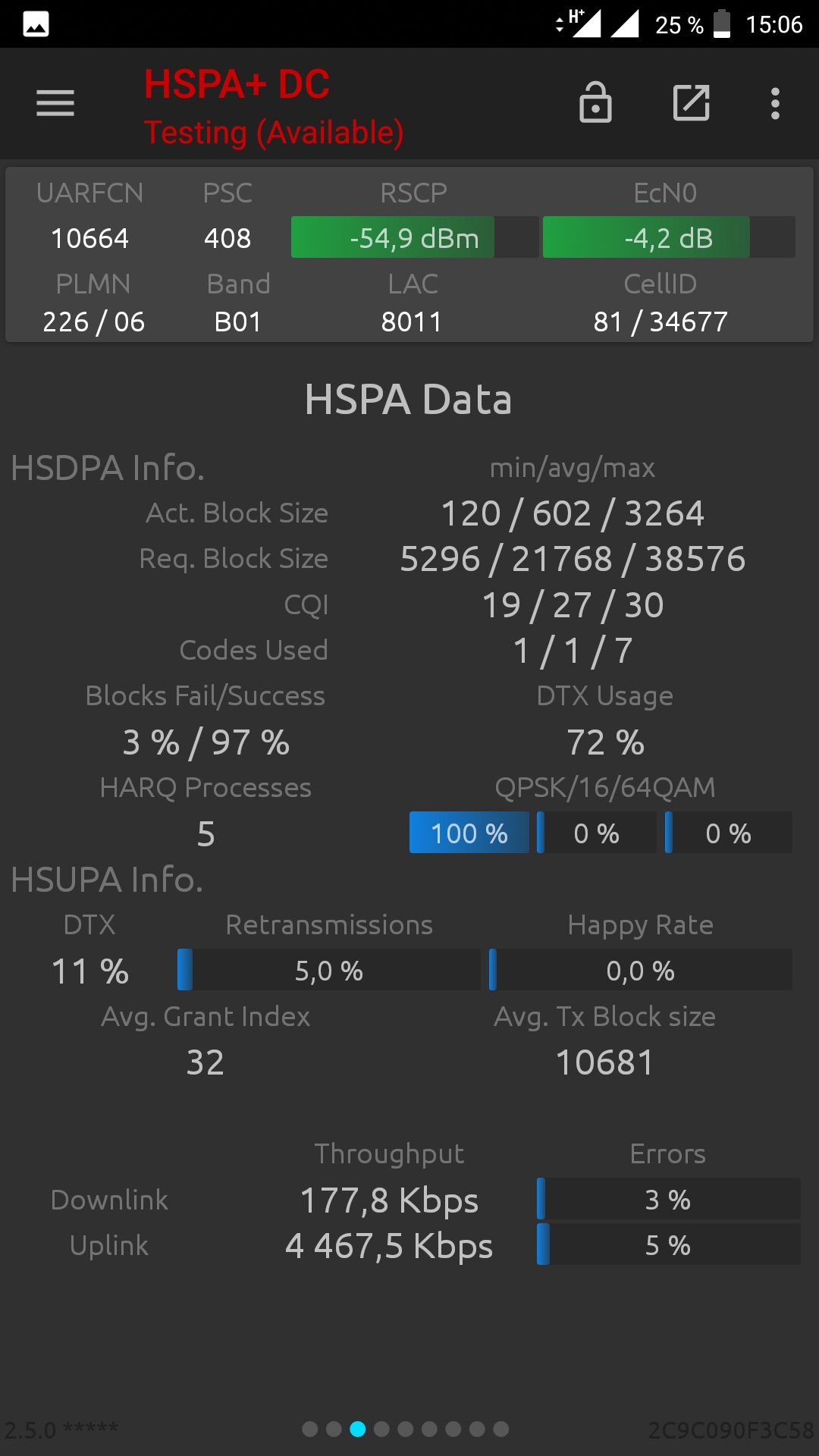819x1456 pixels.
Task: Tap the RSCP -54,9 dBm signal bar
Action: click(415, 237)
